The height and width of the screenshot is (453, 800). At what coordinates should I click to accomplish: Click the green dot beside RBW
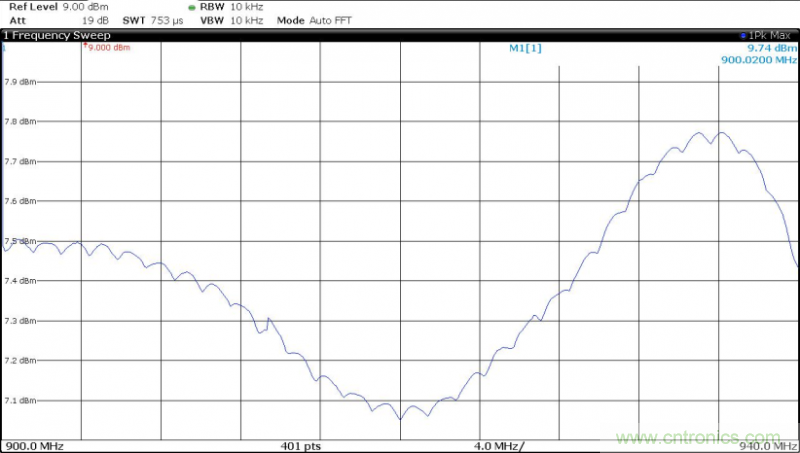point(192,7)
